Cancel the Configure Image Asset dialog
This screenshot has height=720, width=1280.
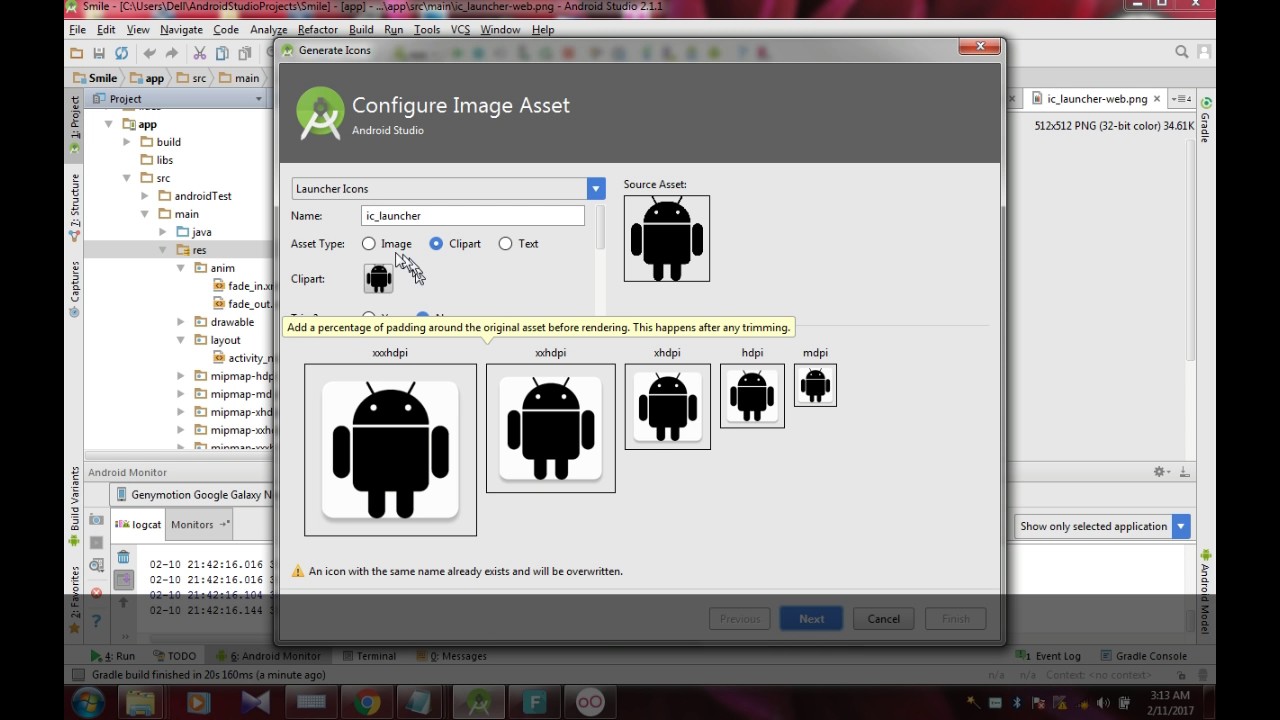(883, 618)
